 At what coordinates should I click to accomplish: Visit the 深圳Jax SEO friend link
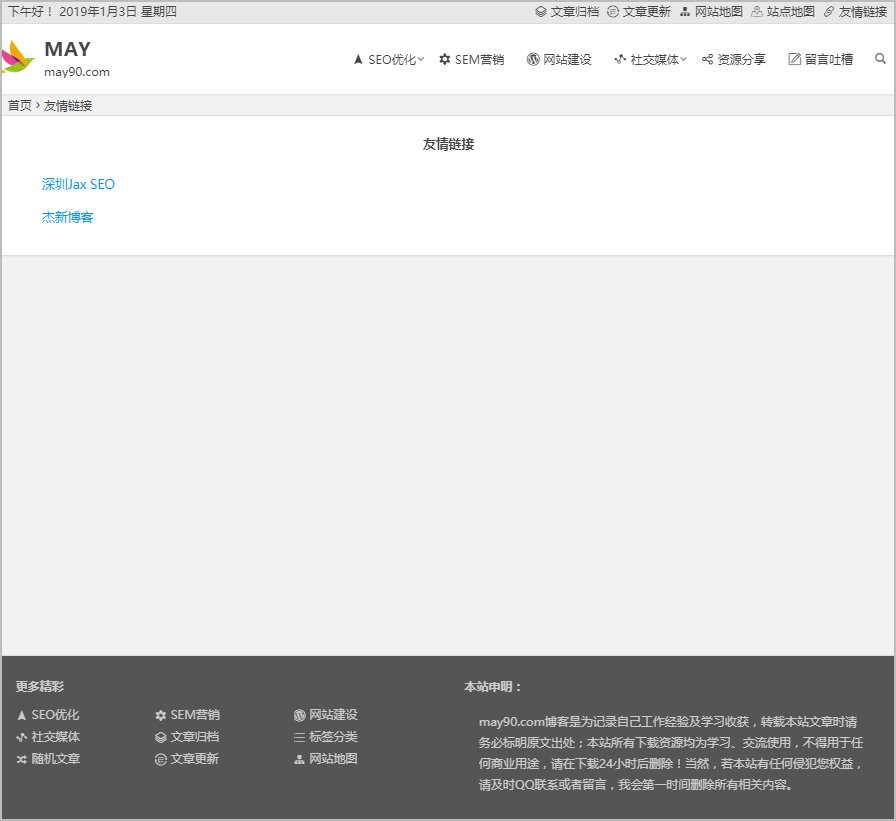click(78, 184)
